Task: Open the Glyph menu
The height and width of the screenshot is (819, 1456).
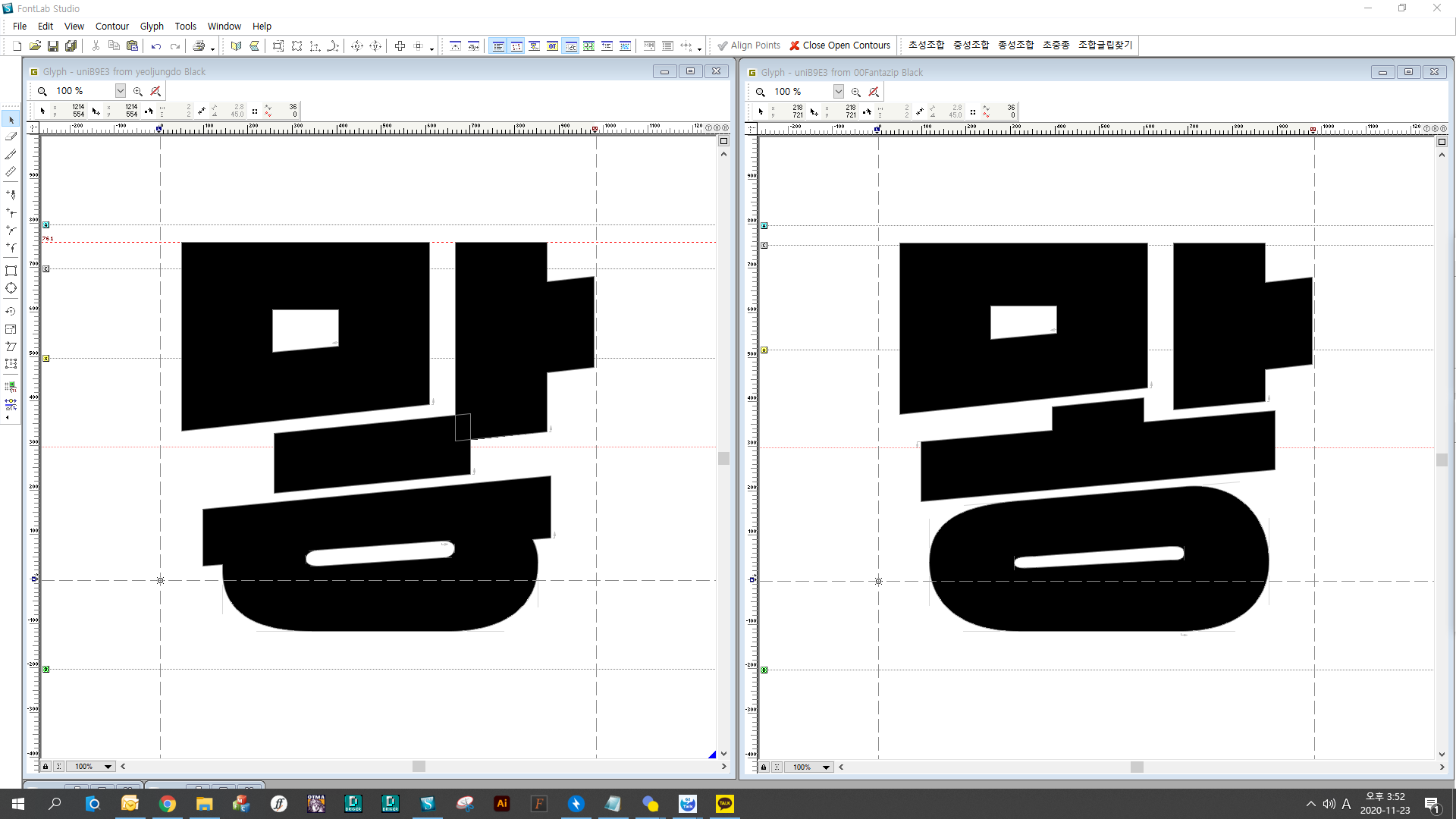Action: [152, 26]
